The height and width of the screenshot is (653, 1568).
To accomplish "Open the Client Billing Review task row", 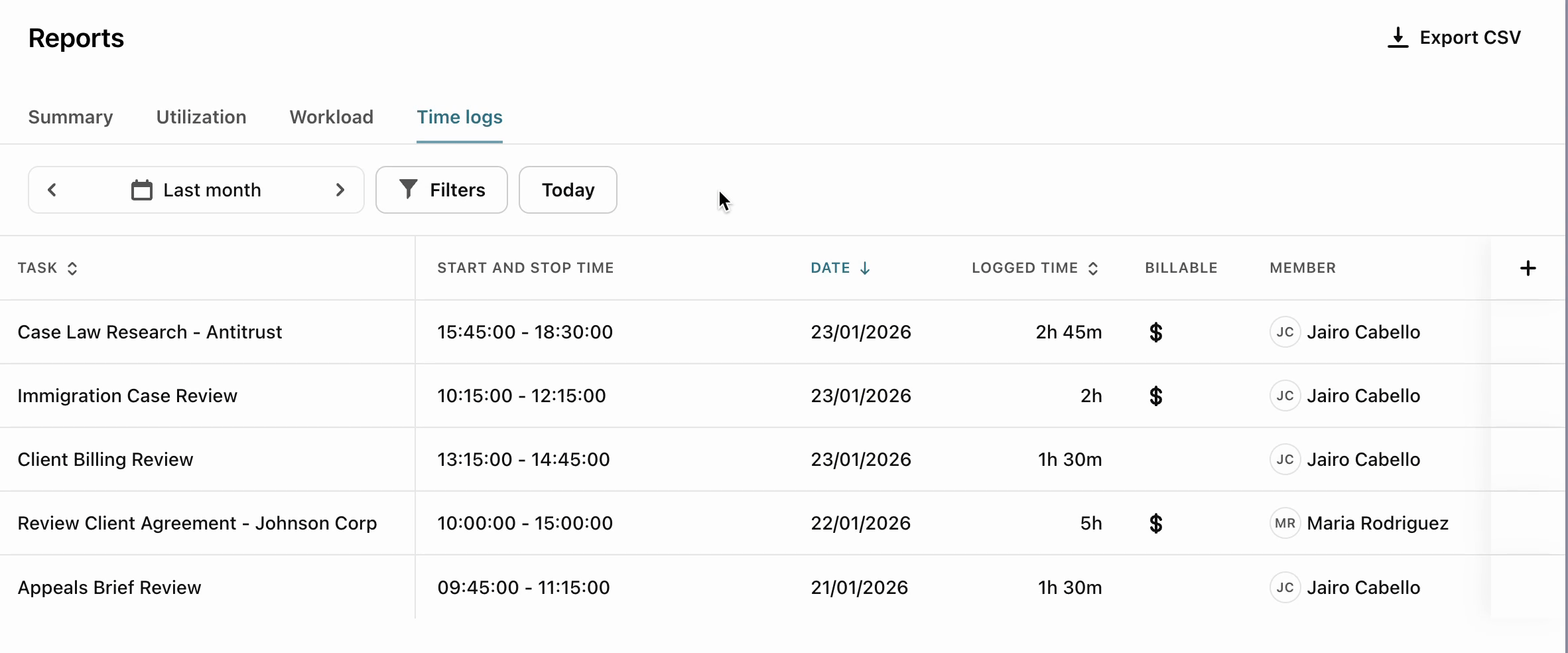I will (x=105, y=460).
